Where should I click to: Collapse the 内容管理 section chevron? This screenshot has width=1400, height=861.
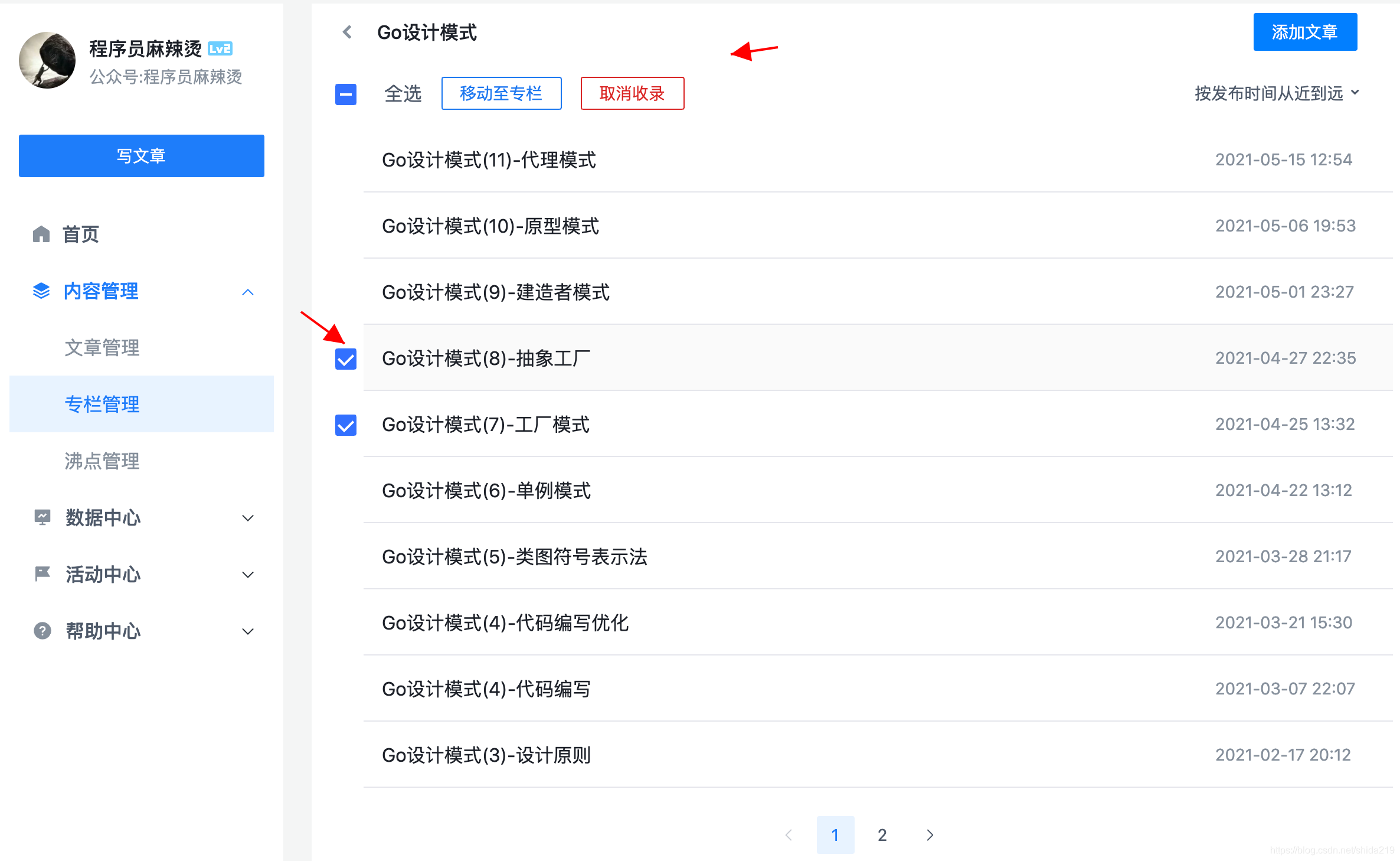coord(248,291)
